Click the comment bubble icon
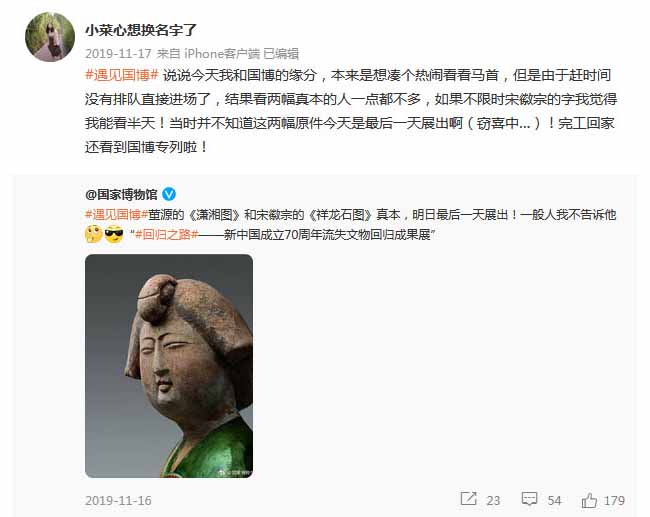Image resolution: width=650 pixels, height=517 pixels. coord(529,499)
